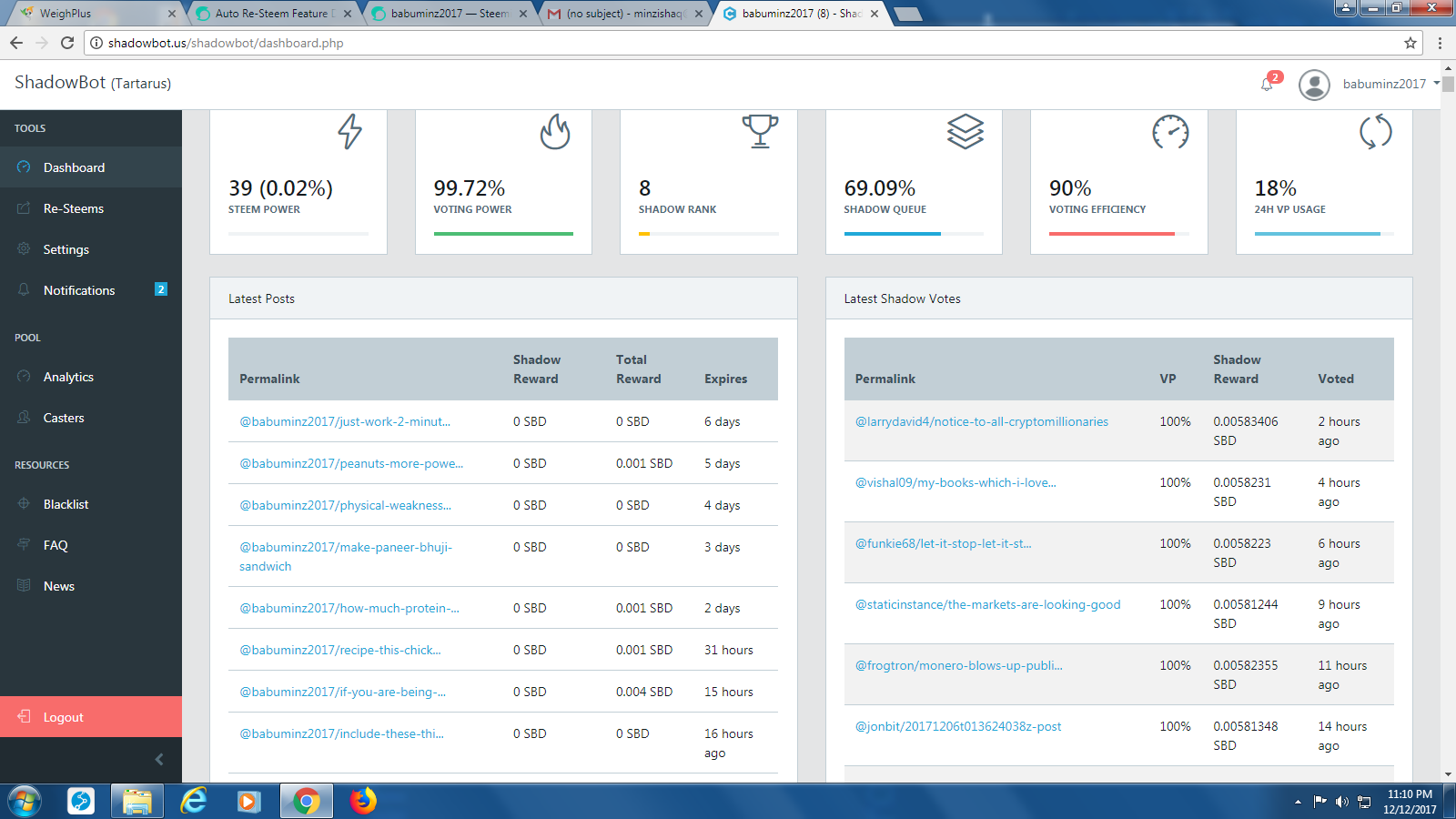Click the Analytics icon in sidebar
Viewport: 1456px width, 819px height.
24,376
